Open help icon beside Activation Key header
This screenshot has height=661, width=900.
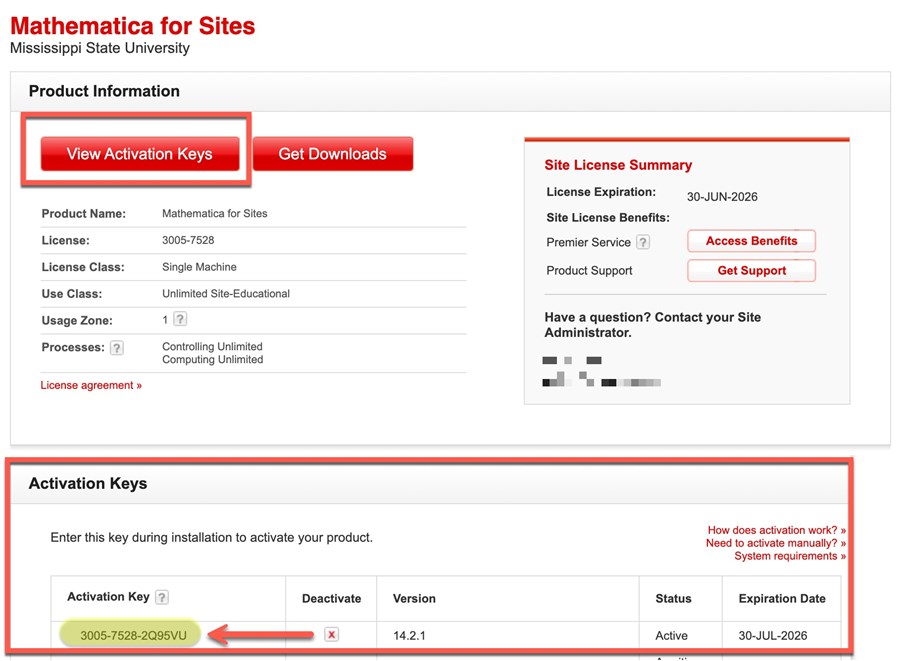point(162,597)
